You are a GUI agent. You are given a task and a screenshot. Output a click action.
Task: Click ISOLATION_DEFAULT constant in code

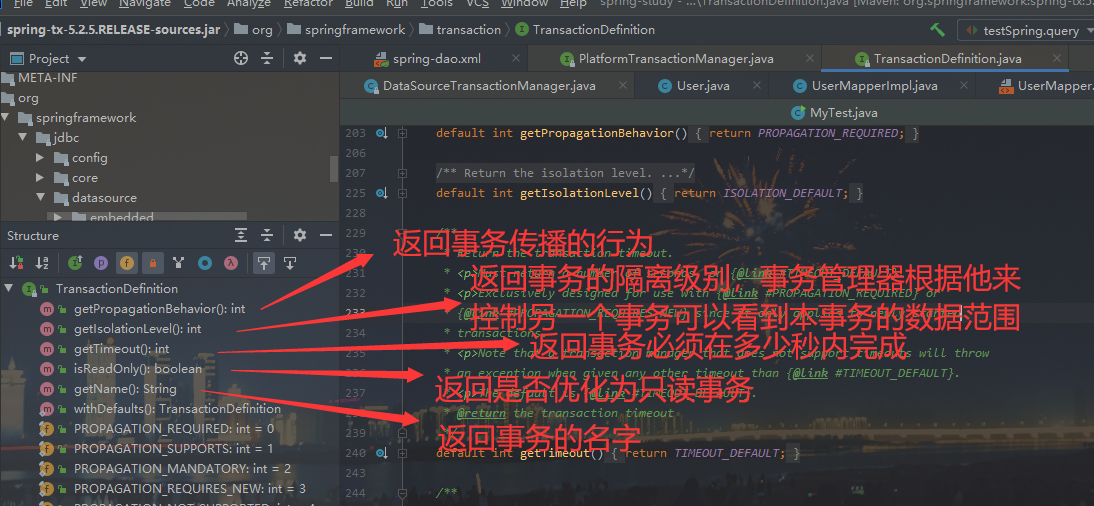783,193
